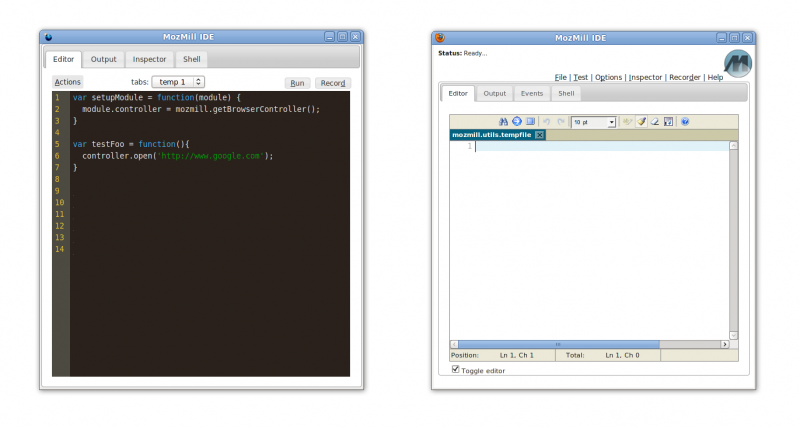Open the temp 1 tabs selector in left window
The width and height of the screenshot is (800, 428).
pyautogui.click(x=178, y=82)
